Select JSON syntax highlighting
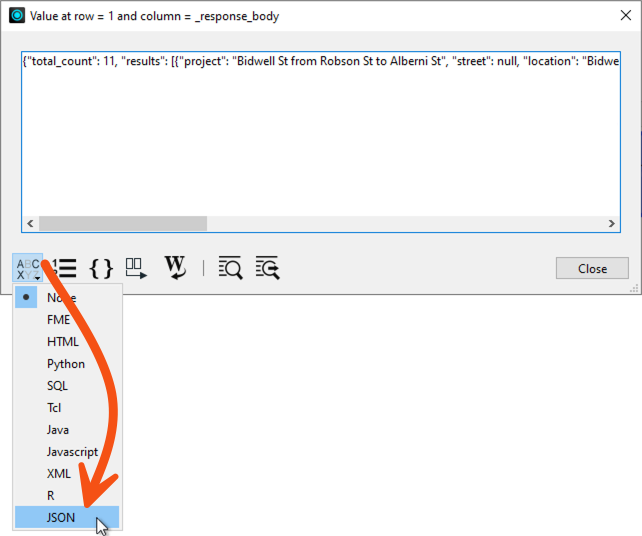The image size is (642, 536). coord(61,517)
